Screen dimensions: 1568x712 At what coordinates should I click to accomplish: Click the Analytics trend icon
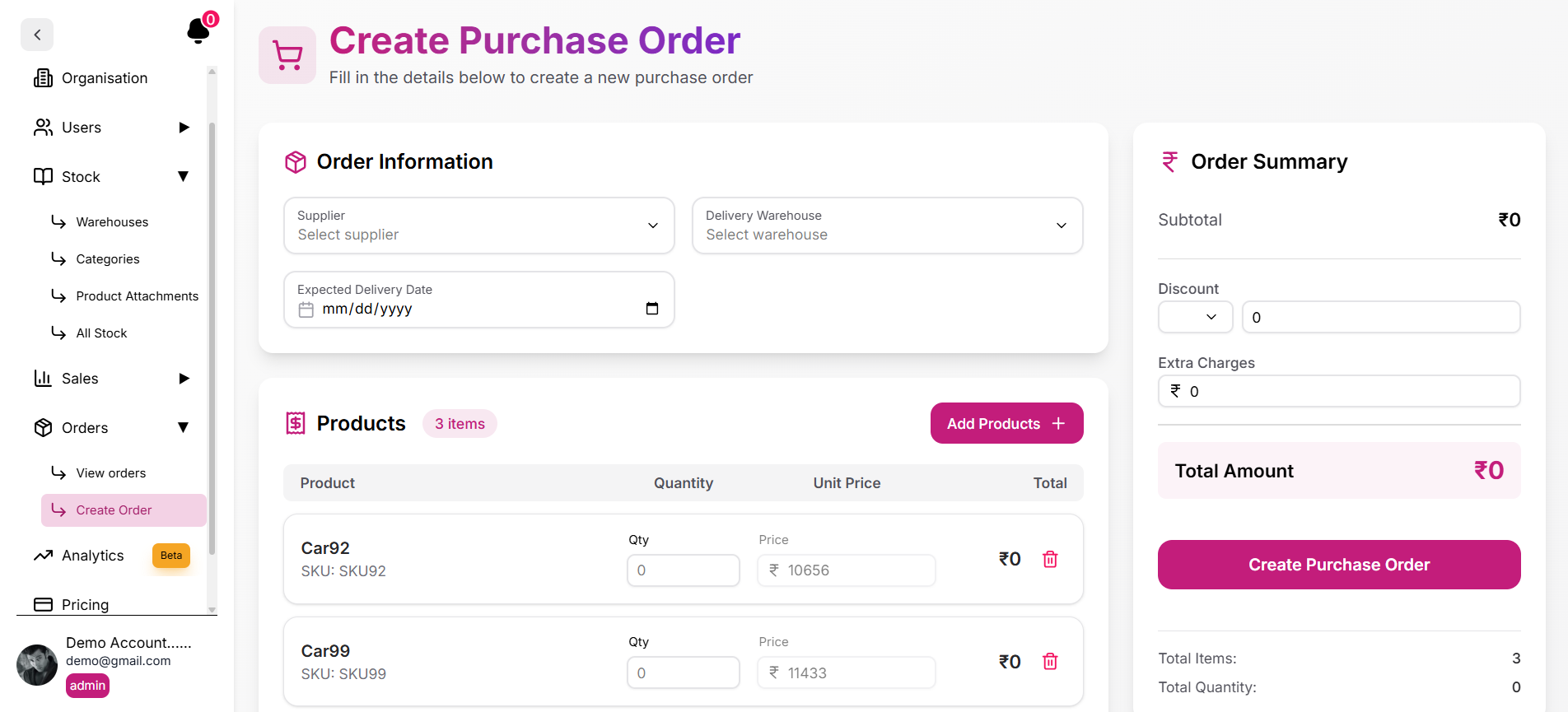point(43,556)
